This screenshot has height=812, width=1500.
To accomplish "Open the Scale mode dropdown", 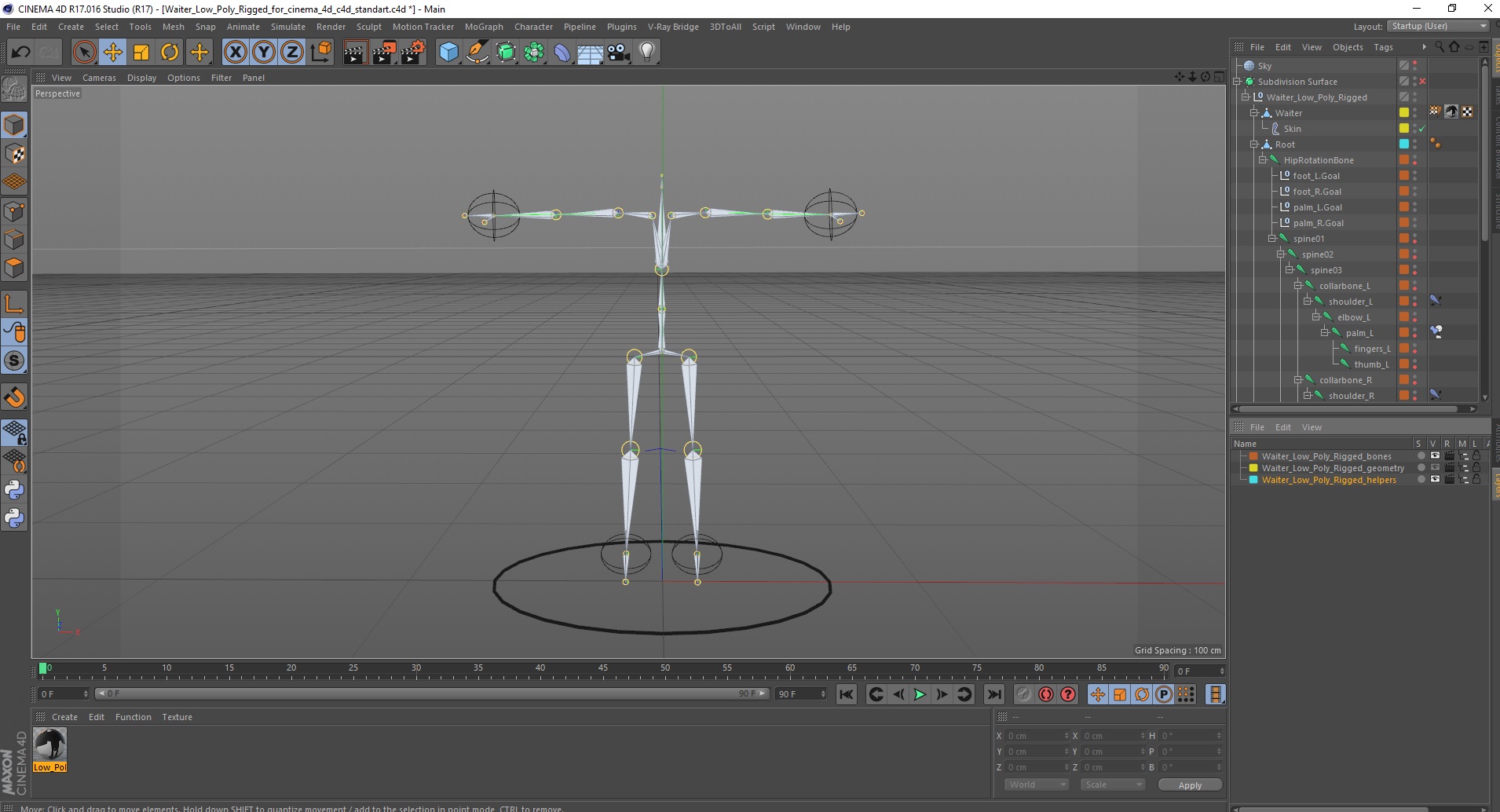I will click(1112, 785).
